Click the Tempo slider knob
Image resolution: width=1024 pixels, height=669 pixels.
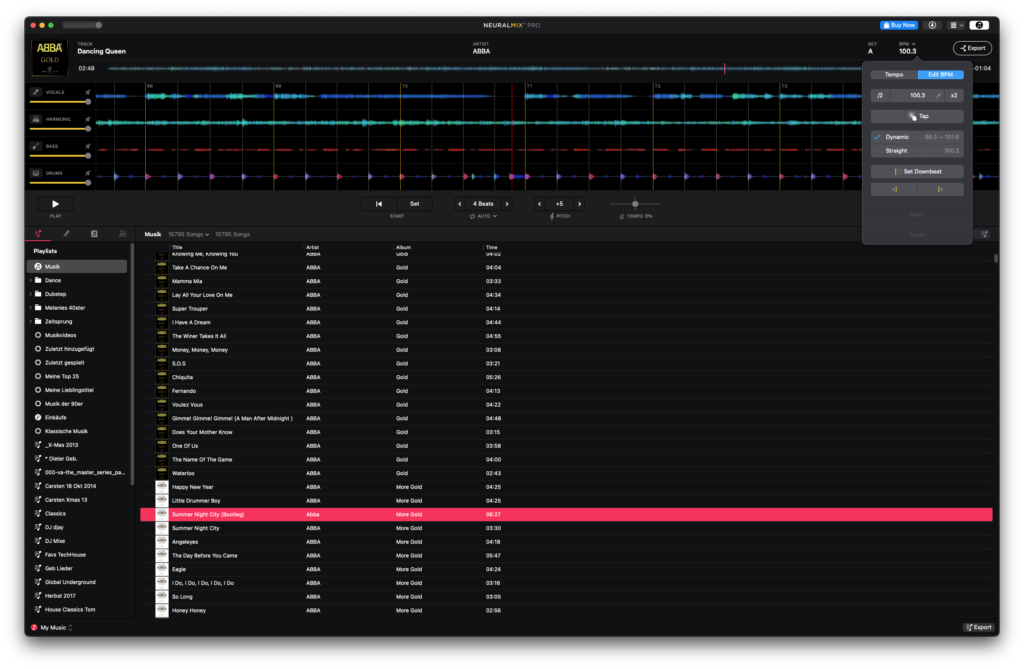tap(635, 204)
